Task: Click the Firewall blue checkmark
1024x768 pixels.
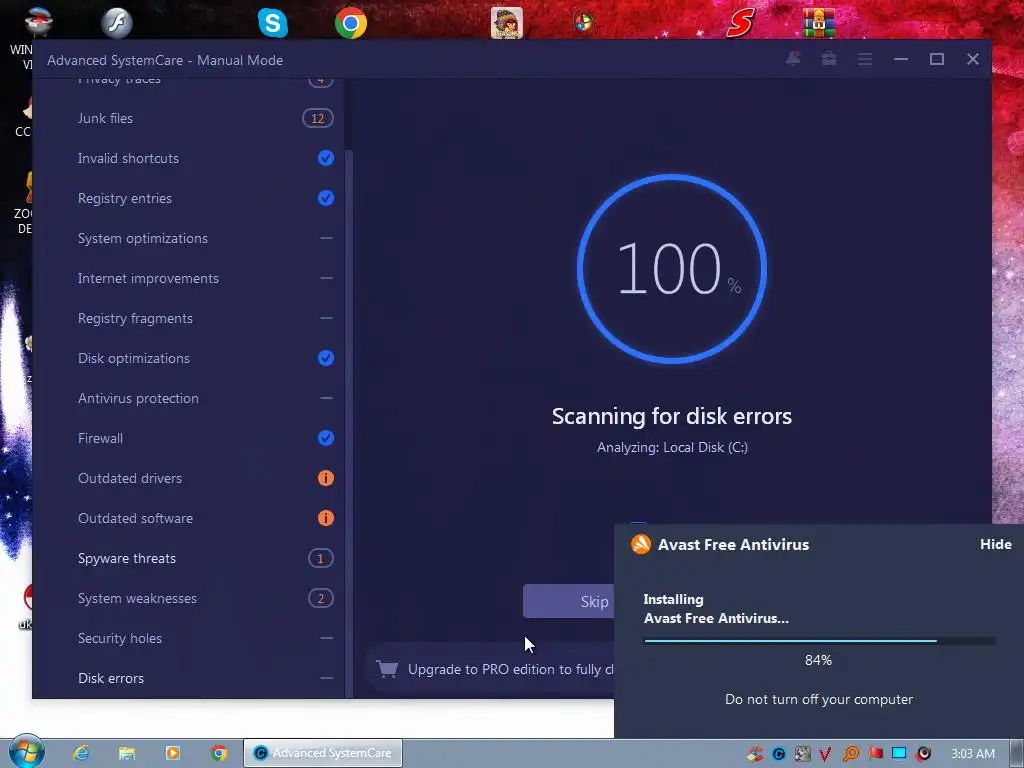Action: (x=325, y=438)
